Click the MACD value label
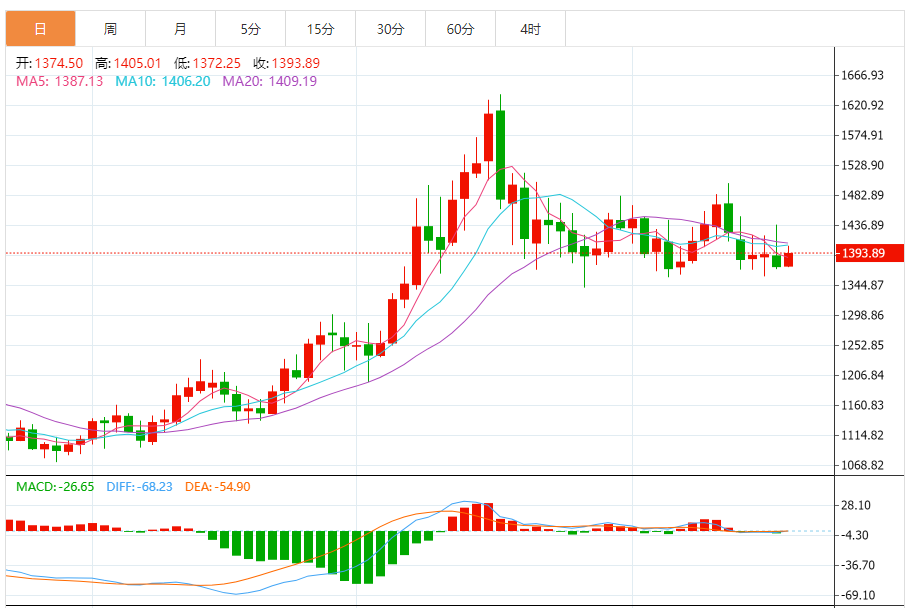Image resolution: width=908 pixels, height=608 pixels. (55, 487)
